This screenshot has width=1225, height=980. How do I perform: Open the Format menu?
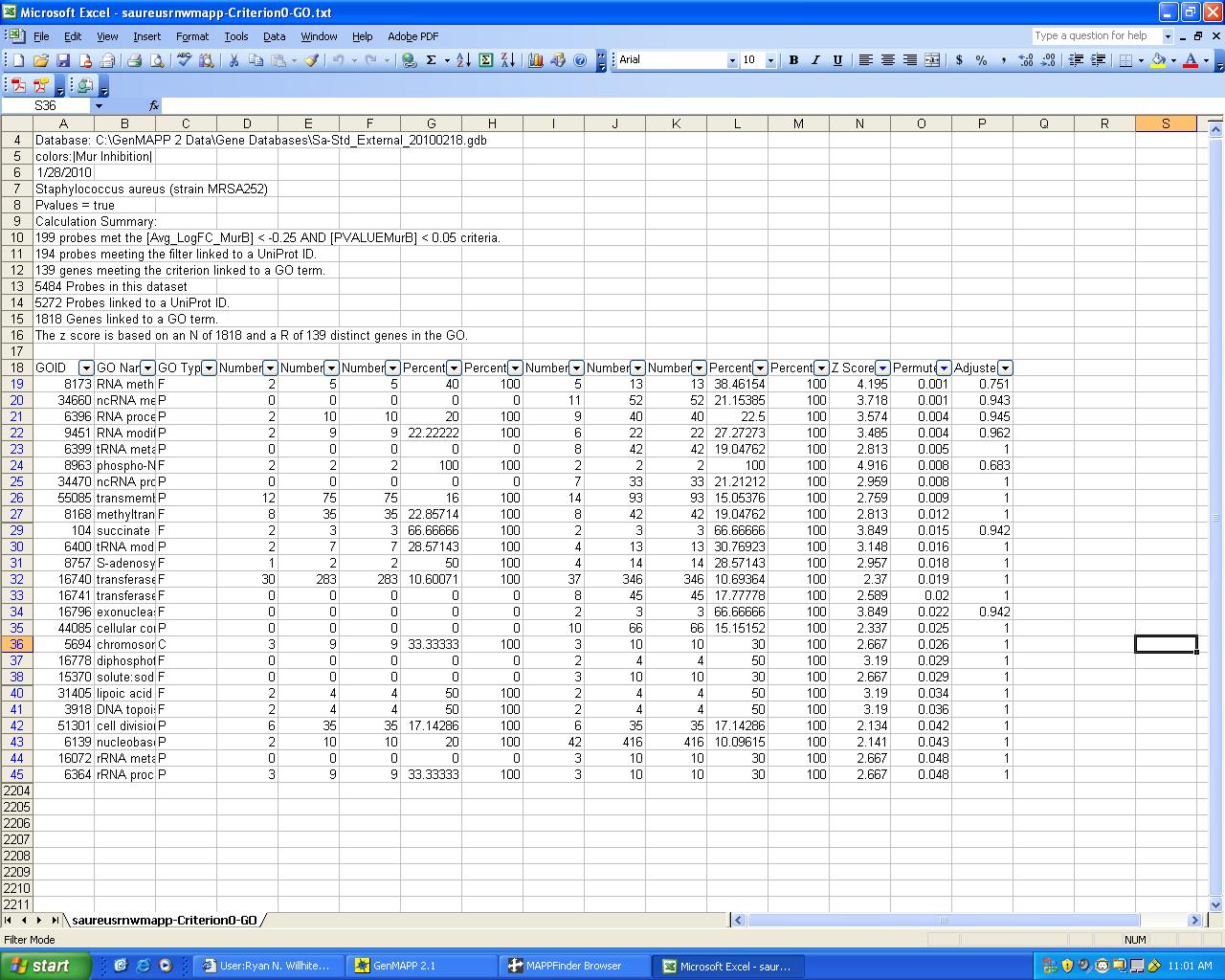(191, 36)
